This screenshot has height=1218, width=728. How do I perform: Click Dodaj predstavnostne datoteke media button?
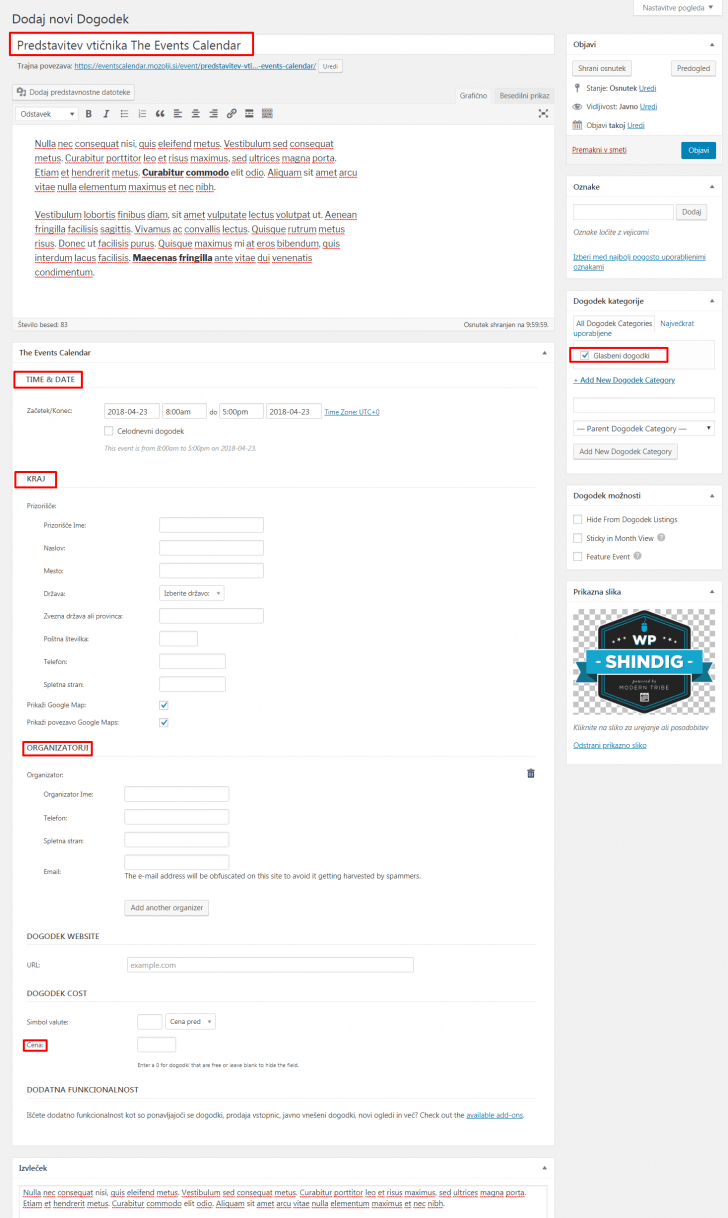tap(74, 92)
